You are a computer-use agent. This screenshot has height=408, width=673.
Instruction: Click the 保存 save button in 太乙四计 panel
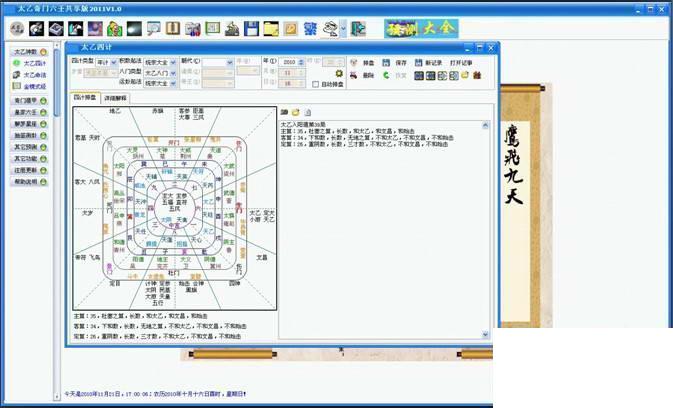[395, 63]
